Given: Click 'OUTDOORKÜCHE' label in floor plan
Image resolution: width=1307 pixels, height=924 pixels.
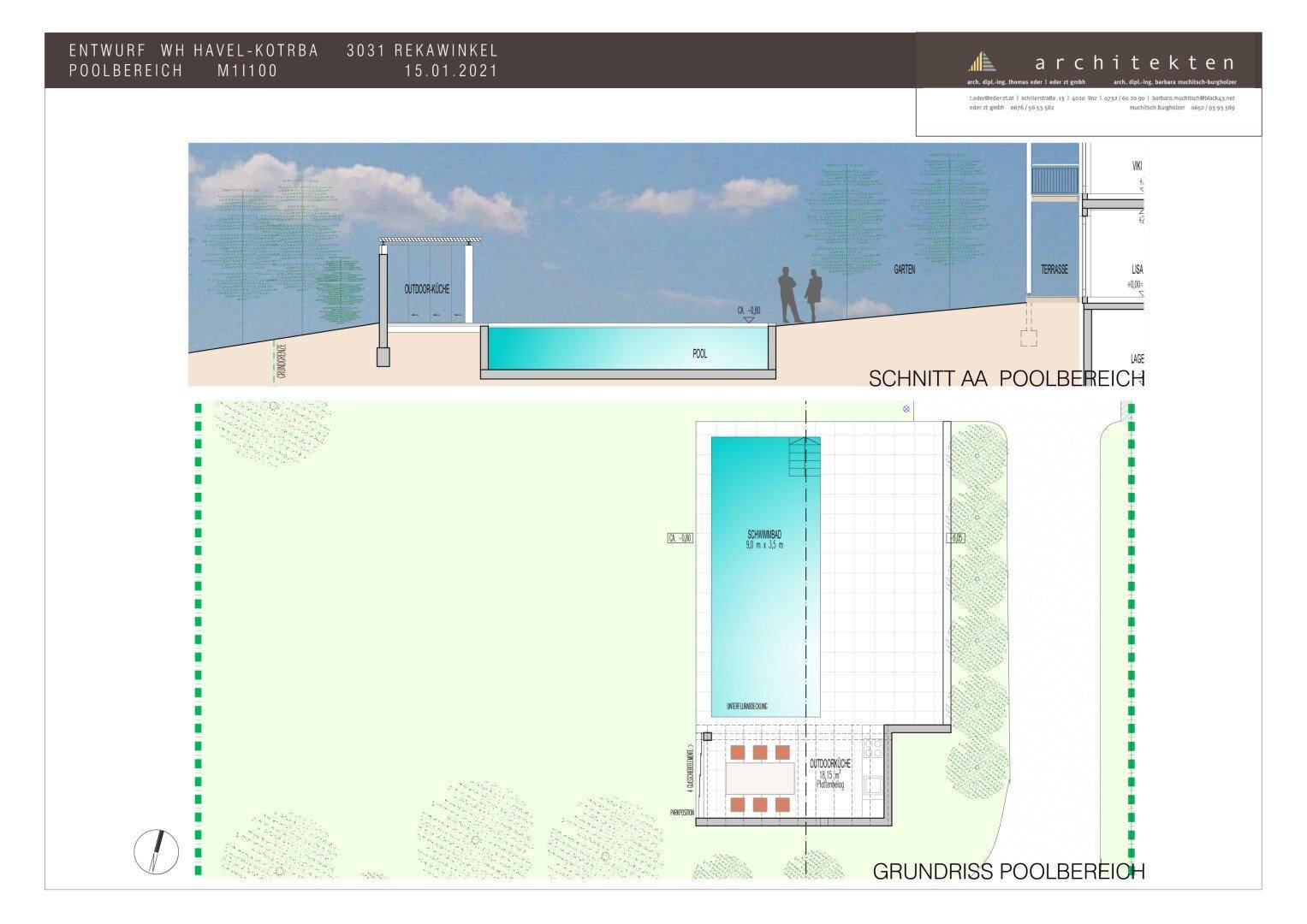Looking at the screenshot, I should pyautogui.click(x=830, y=763).
